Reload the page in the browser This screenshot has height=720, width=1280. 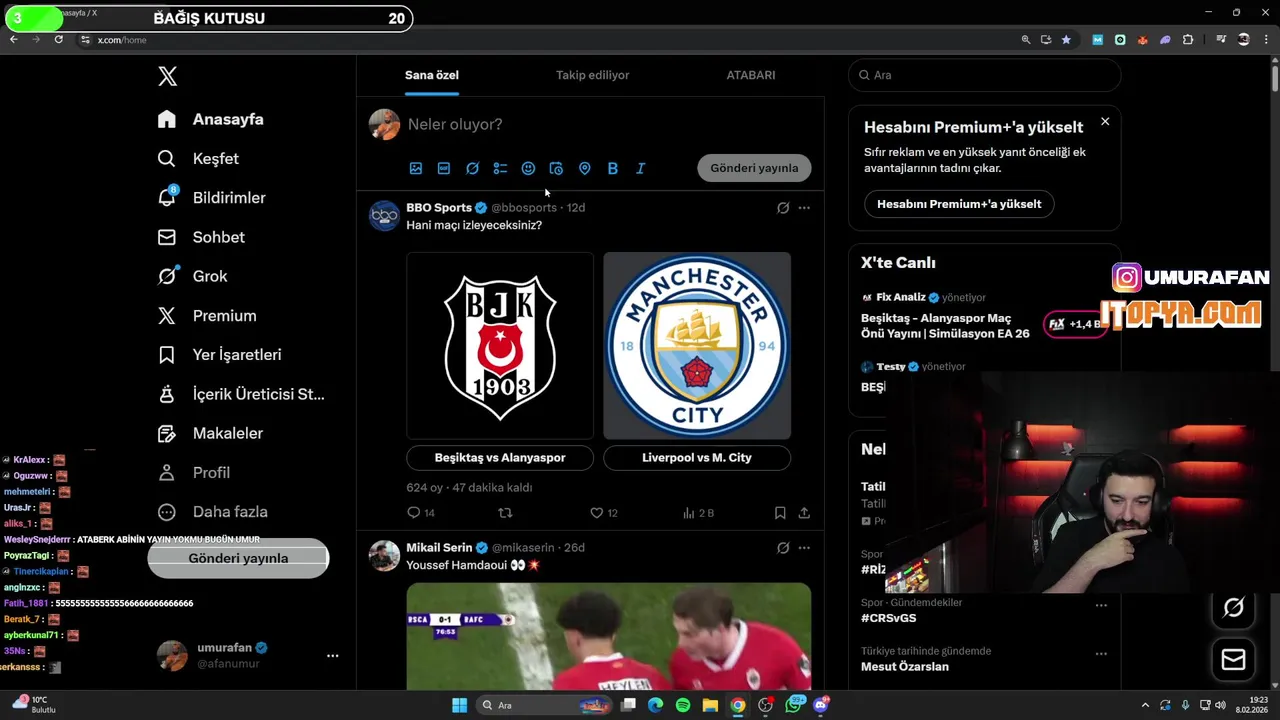click(x=59, y=39)
